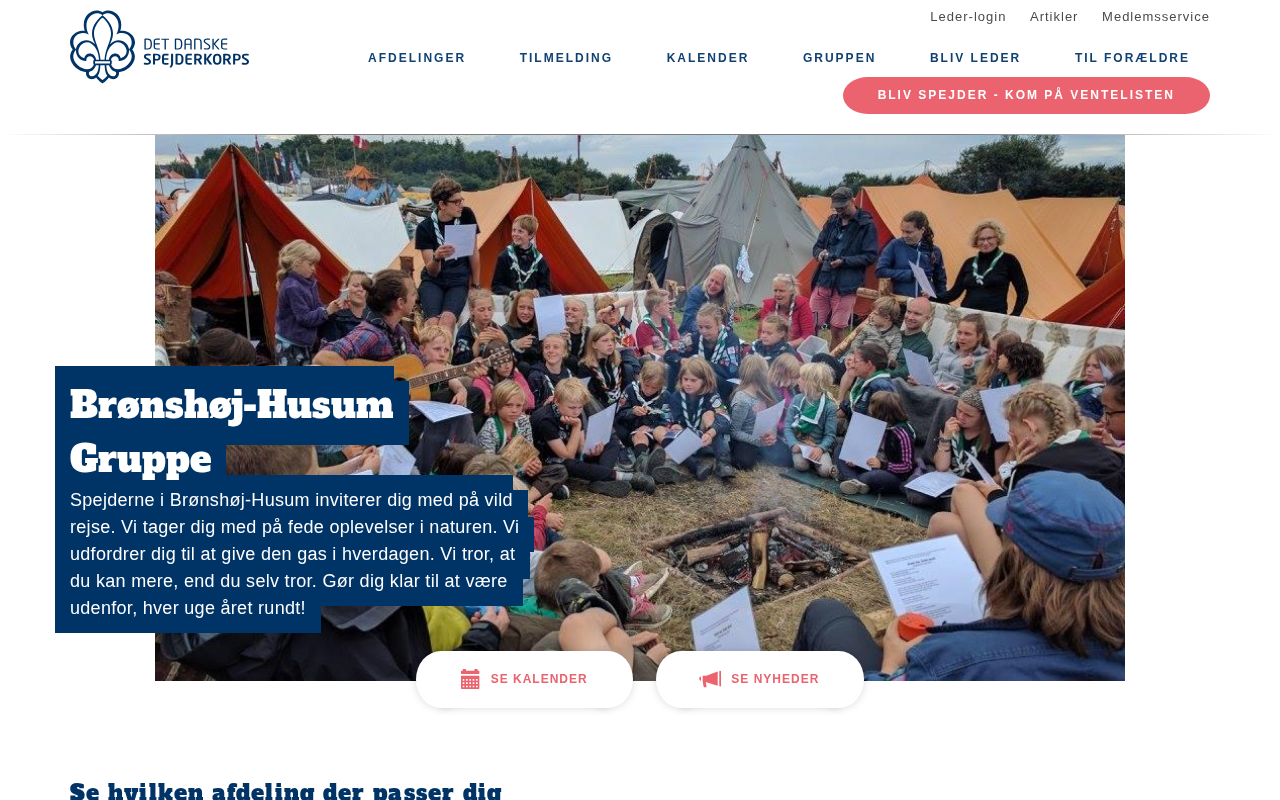Choose Bliv Leder in main navigation
1280x800 pixels.
point(975,58)
